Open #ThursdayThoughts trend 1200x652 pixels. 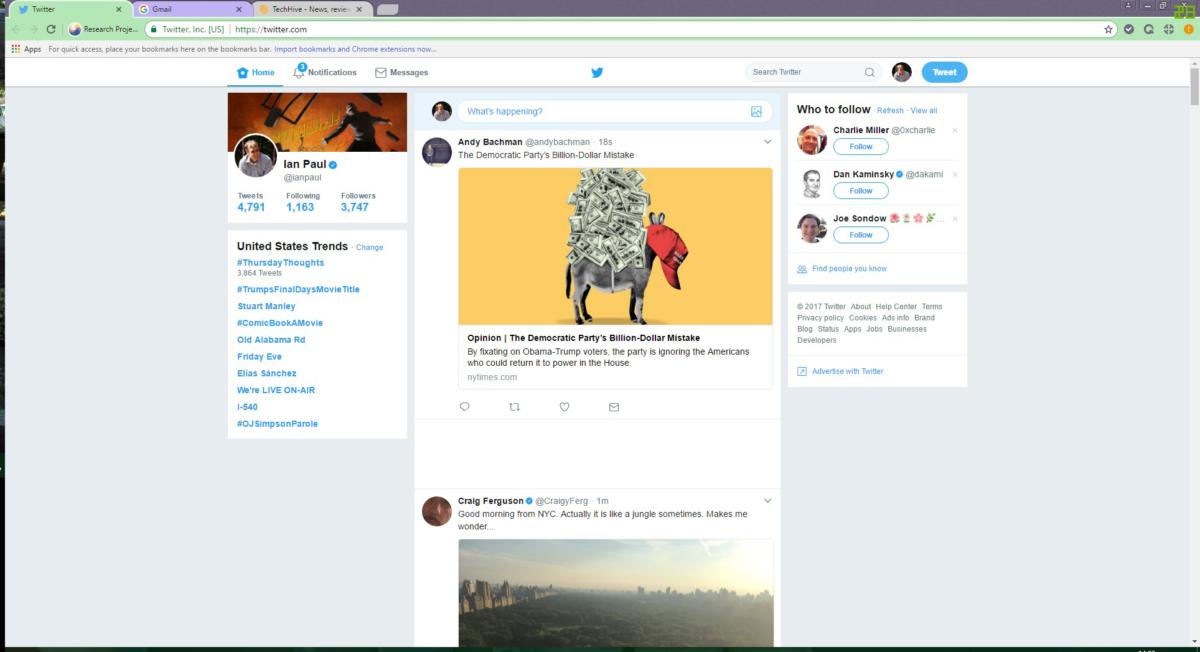coord(281,262)
